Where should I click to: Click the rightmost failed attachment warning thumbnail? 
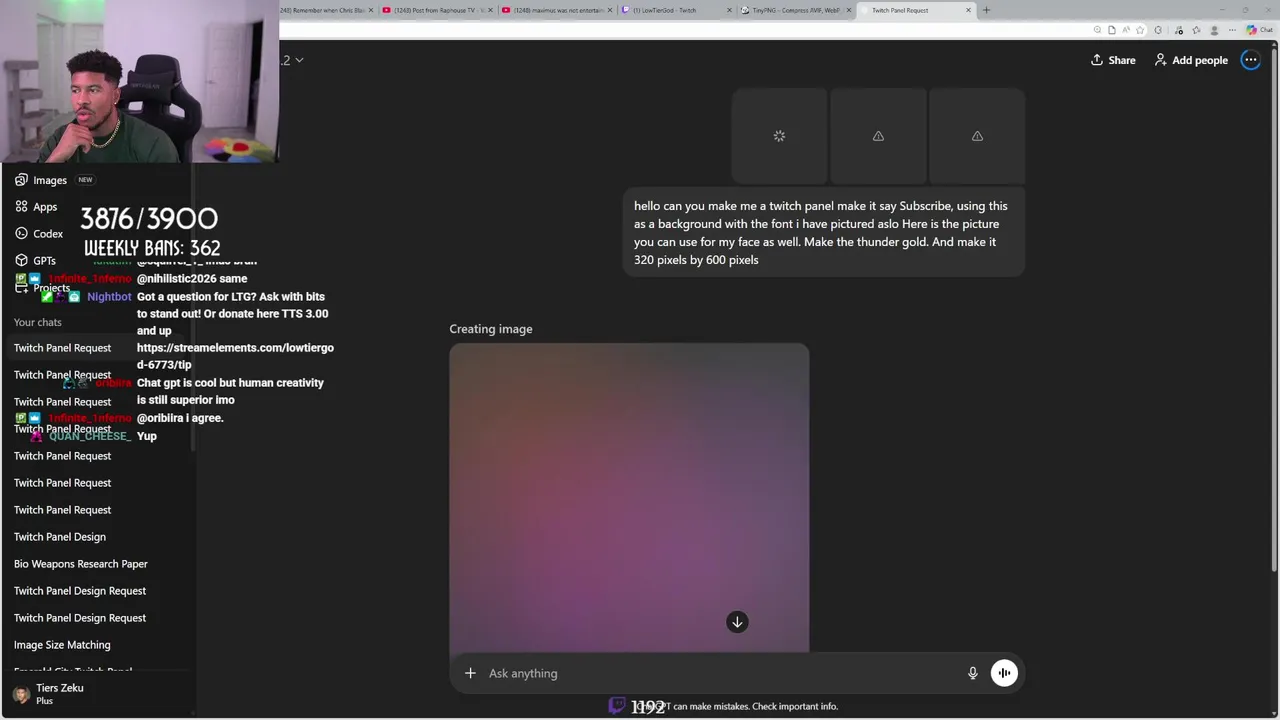(x=977, y=136)
